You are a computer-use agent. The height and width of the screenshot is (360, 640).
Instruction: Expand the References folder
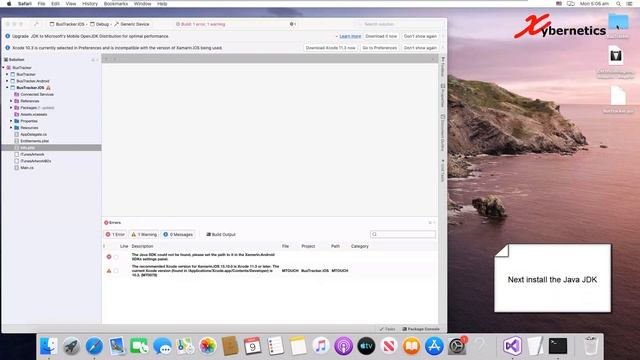click(x=11, y=101)
